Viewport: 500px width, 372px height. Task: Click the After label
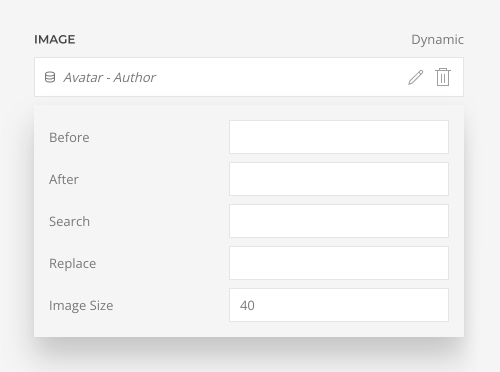tap(64, 179)
